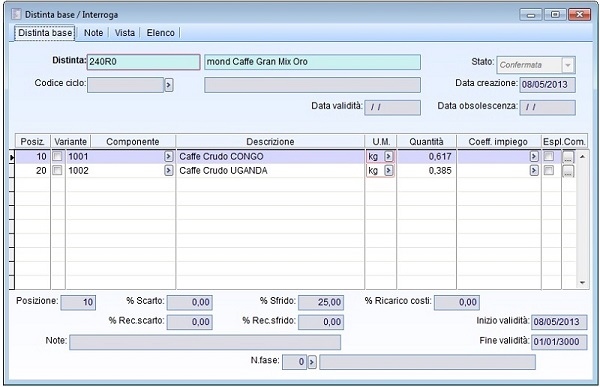The width and height of the screenshot is (600, 387).
Task: Open the Elenco tab
Action: point(160,33)
